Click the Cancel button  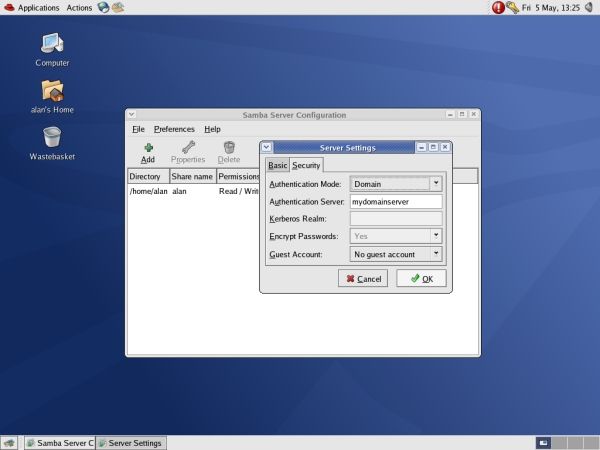pyautogui.click(x=363, y=279)
